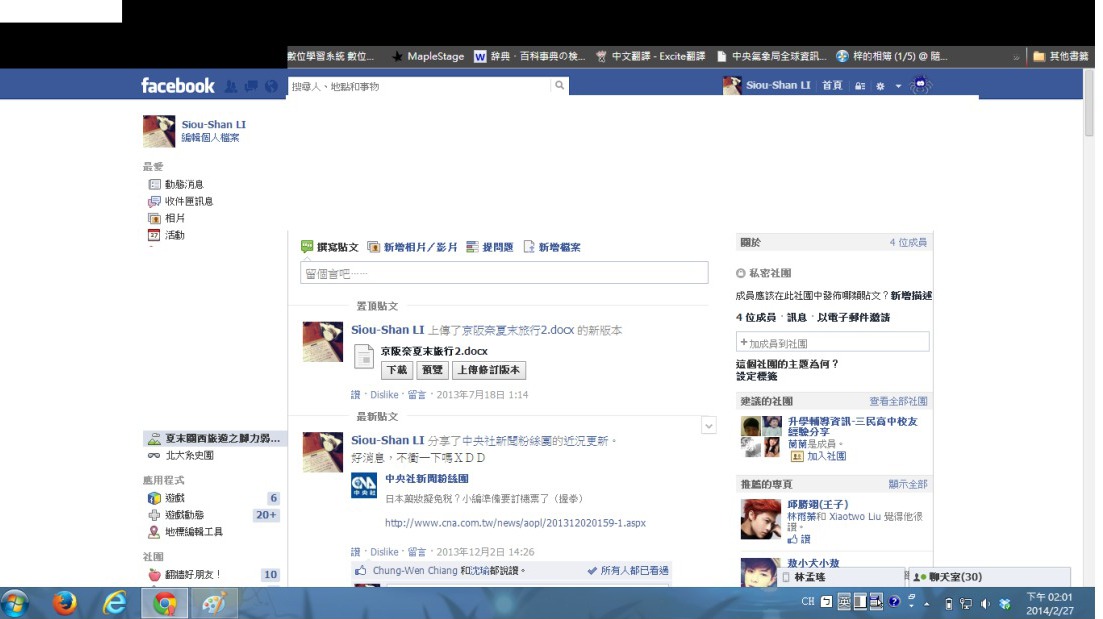This screenshot has height=619, width=1103.
Task: Open Firefox from the Windows taskbar
Action: (x=65, y=603)
